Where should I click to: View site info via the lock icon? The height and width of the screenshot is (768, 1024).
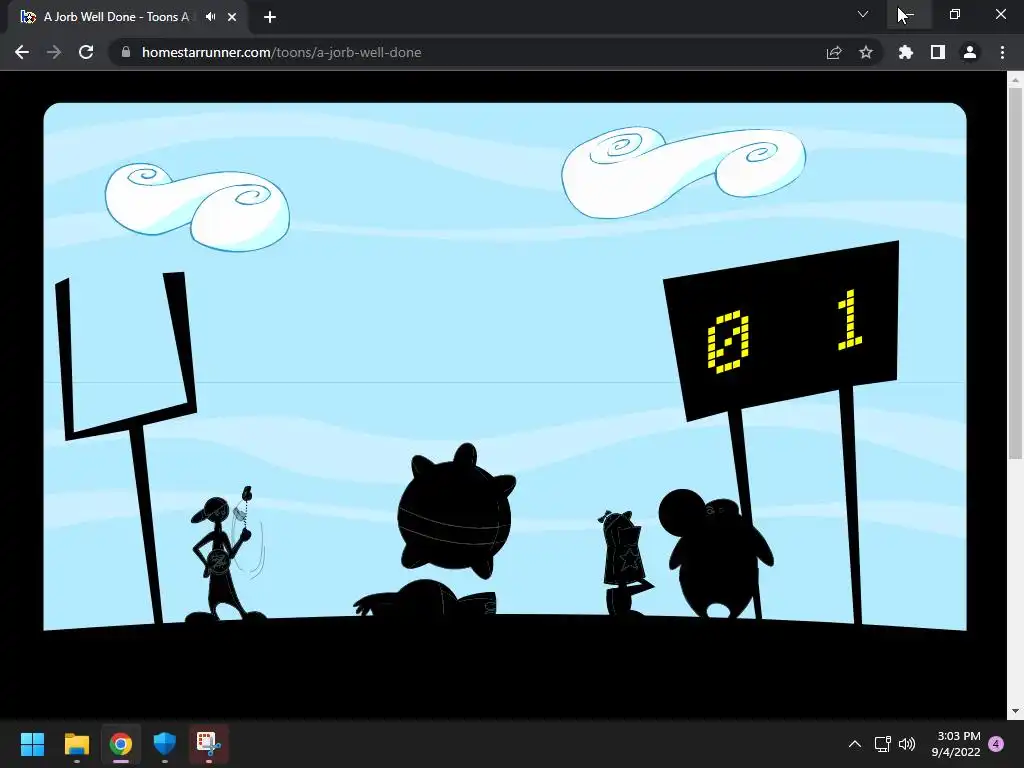pos(126,52)
